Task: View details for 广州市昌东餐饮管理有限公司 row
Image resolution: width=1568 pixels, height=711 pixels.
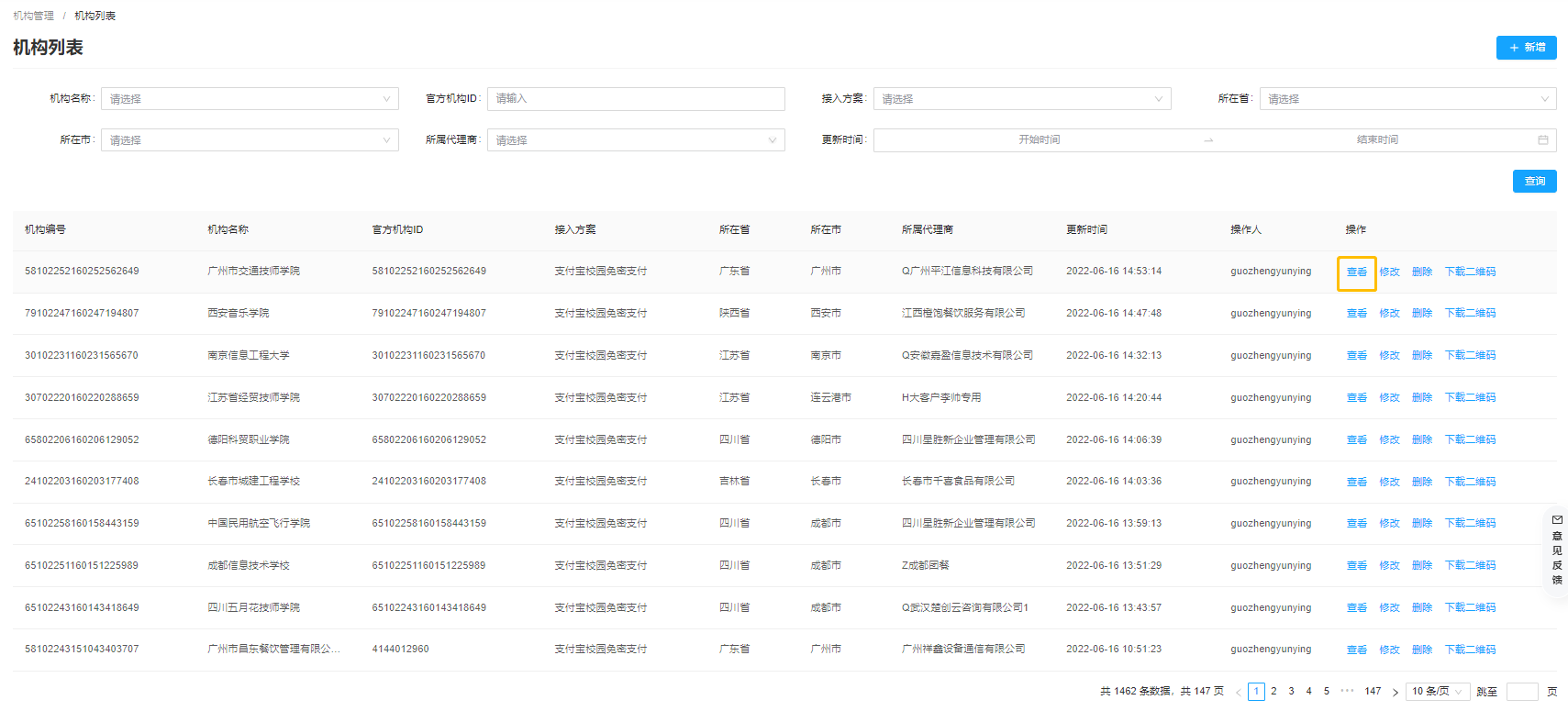Action: (x=1357, y=650)
